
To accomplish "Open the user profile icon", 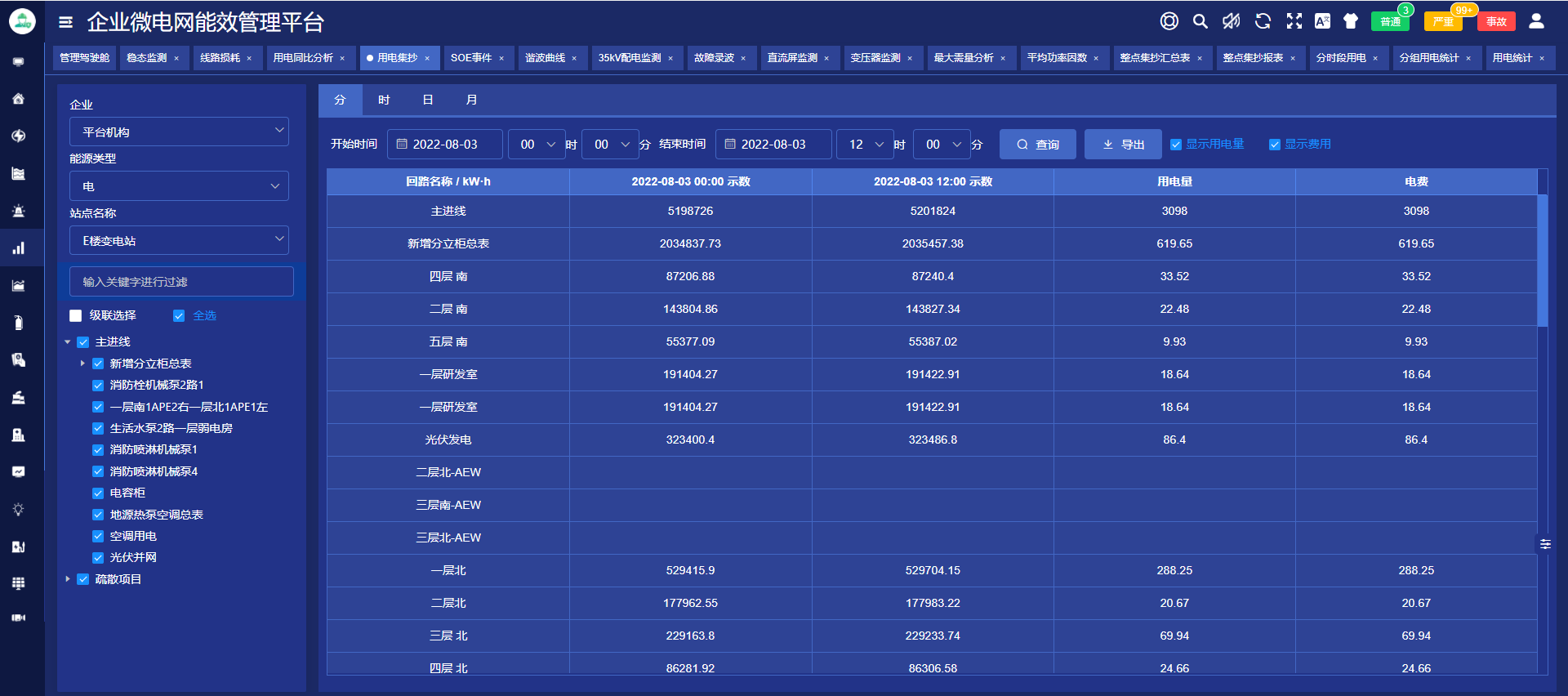I will pyautogui.click(x=1535, y=21).
